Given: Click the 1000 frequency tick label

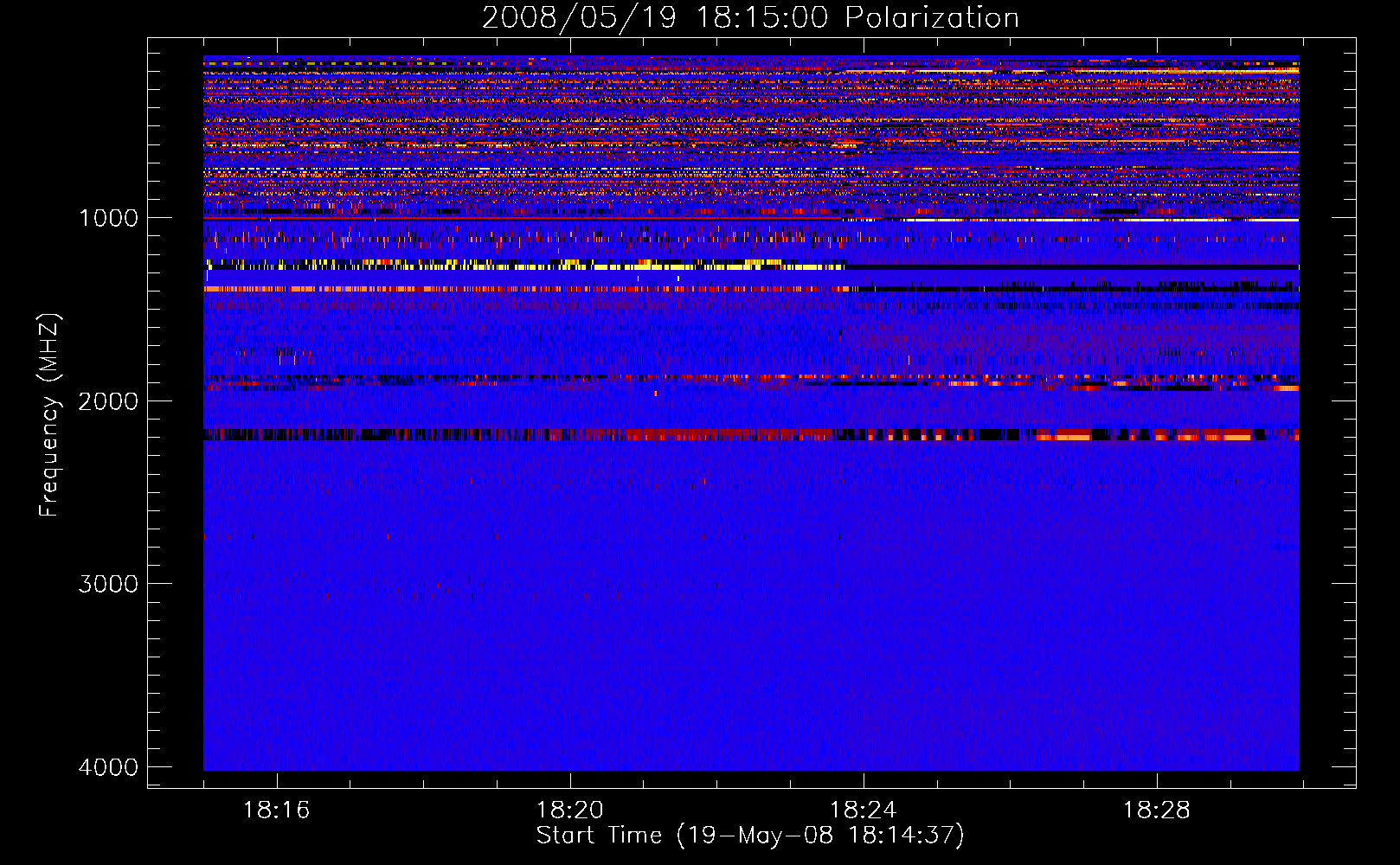Looking at the screenshot, I should [109, 217].
